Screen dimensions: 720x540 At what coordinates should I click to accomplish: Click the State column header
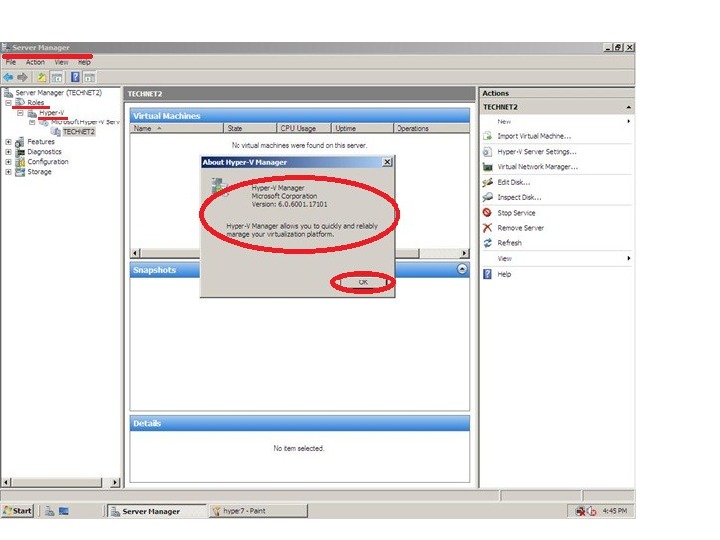250,129
